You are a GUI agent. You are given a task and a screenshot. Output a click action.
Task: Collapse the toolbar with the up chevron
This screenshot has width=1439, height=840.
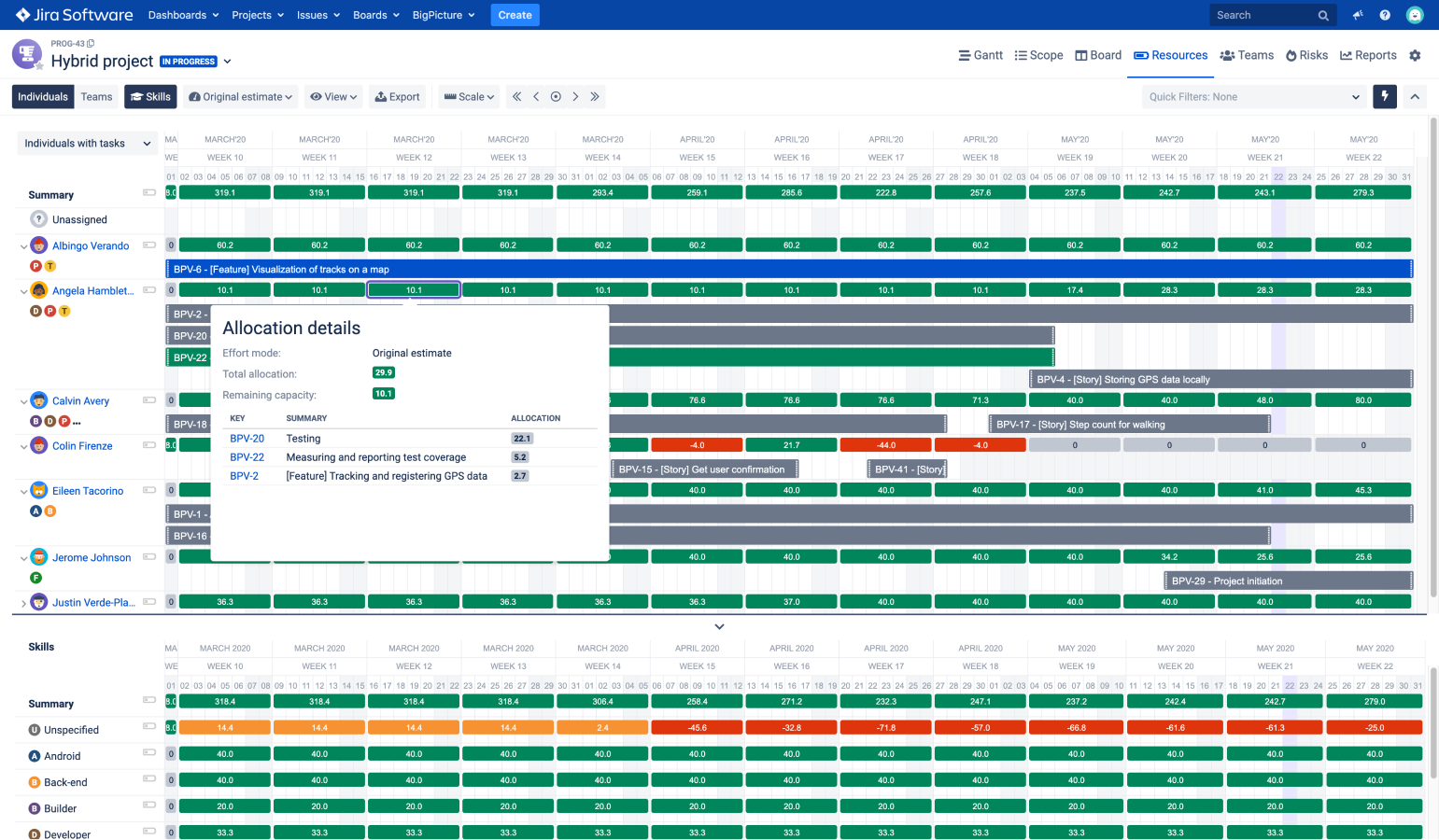(1415, 96)
